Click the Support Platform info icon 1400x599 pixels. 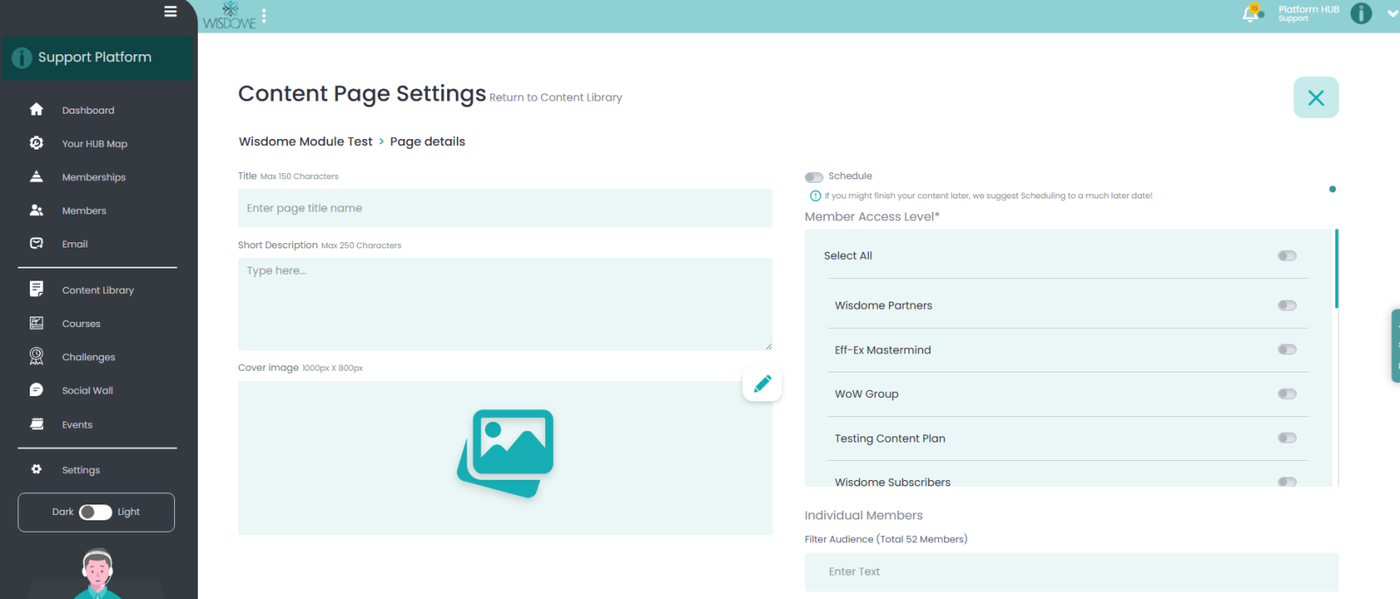(x=21, y=58)
